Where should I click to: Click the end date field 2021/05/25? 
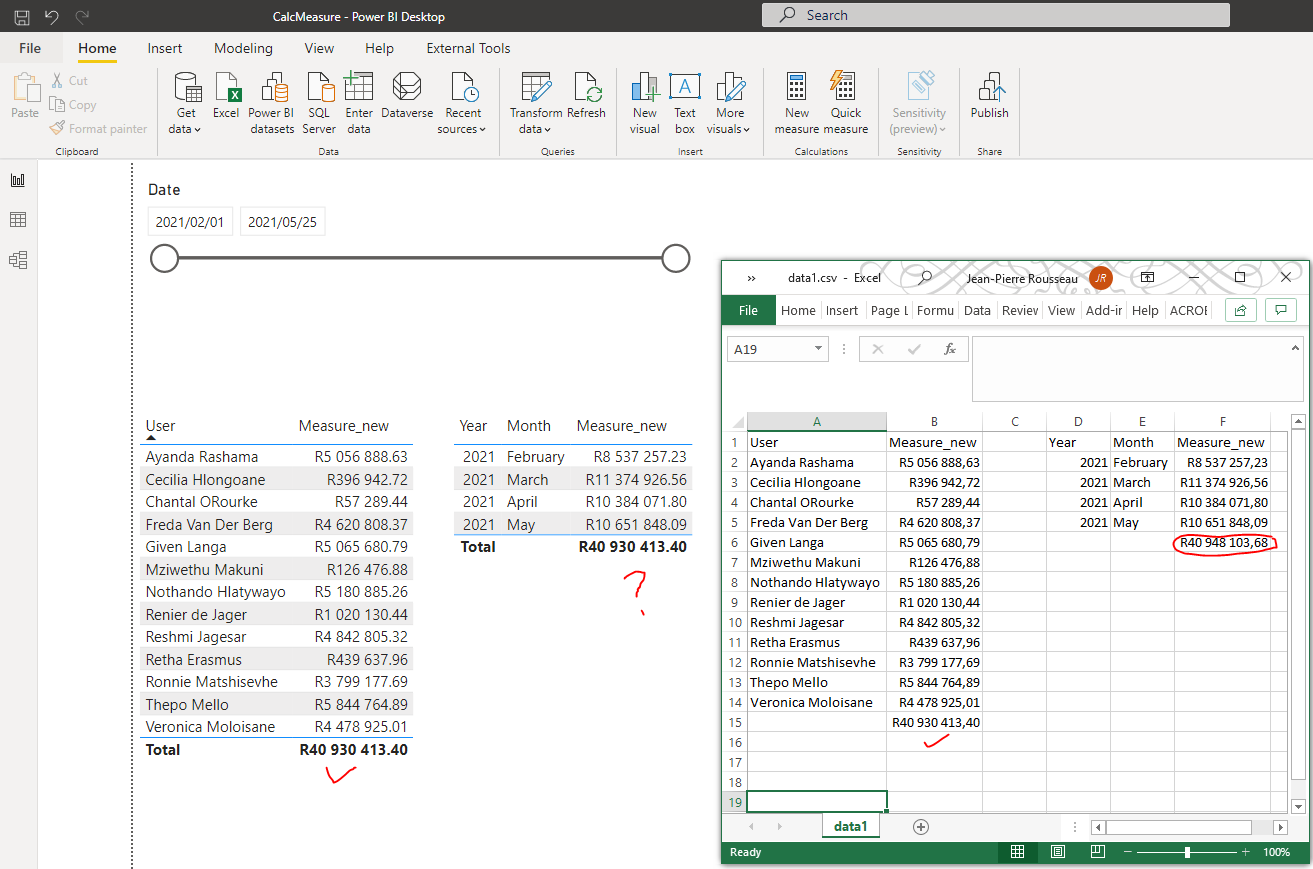click(x=283, y=222)
